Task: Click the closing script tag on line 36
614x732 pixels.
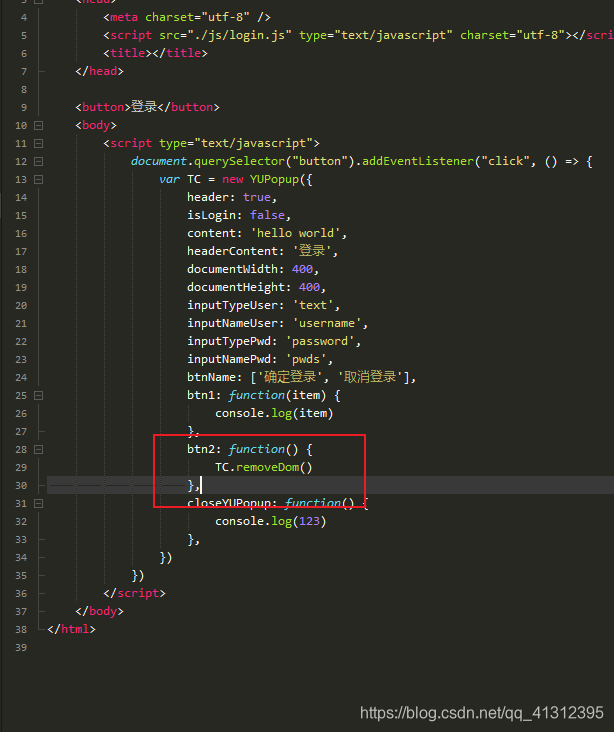Action: click(134, 593)
